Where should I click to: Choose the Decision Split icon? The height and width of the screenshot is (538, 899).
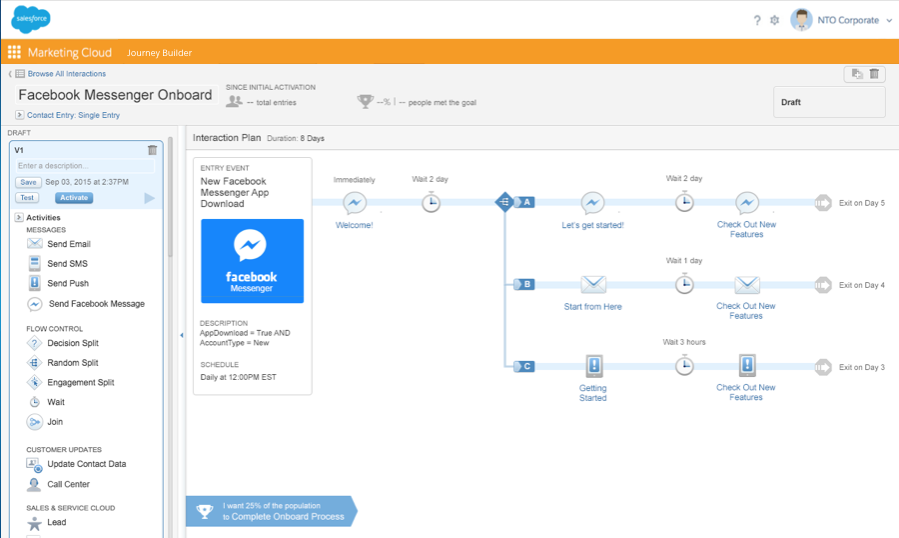click(34, 343)
